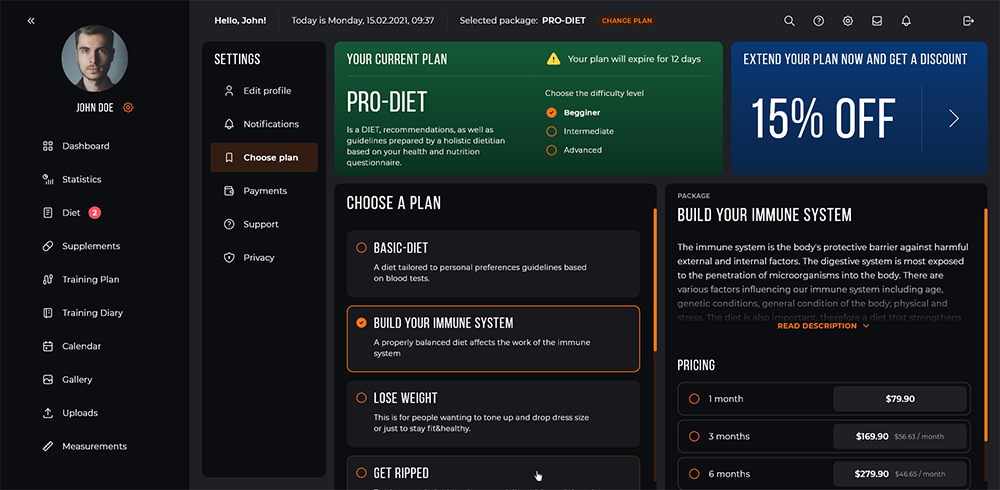The image size is (1000, 490).
Task: Click the plan list orange scrollbar
Action: (654, 279)
